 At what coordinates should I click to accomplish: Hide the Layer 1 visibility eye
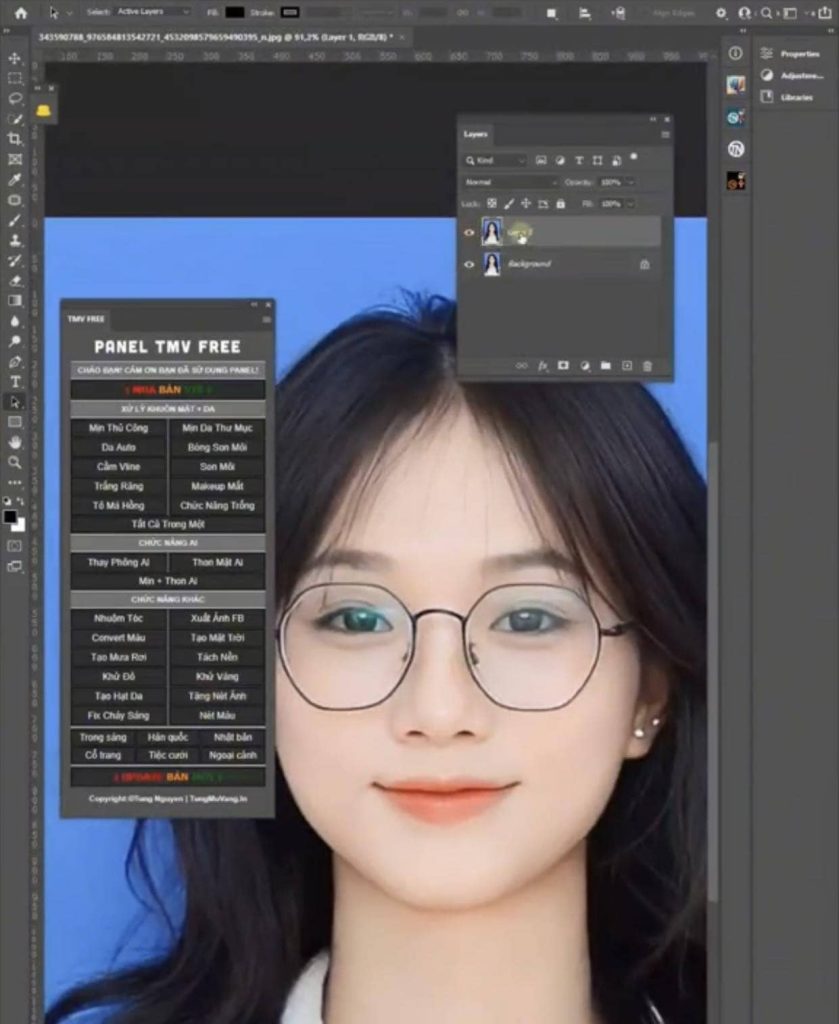point(469,231)
